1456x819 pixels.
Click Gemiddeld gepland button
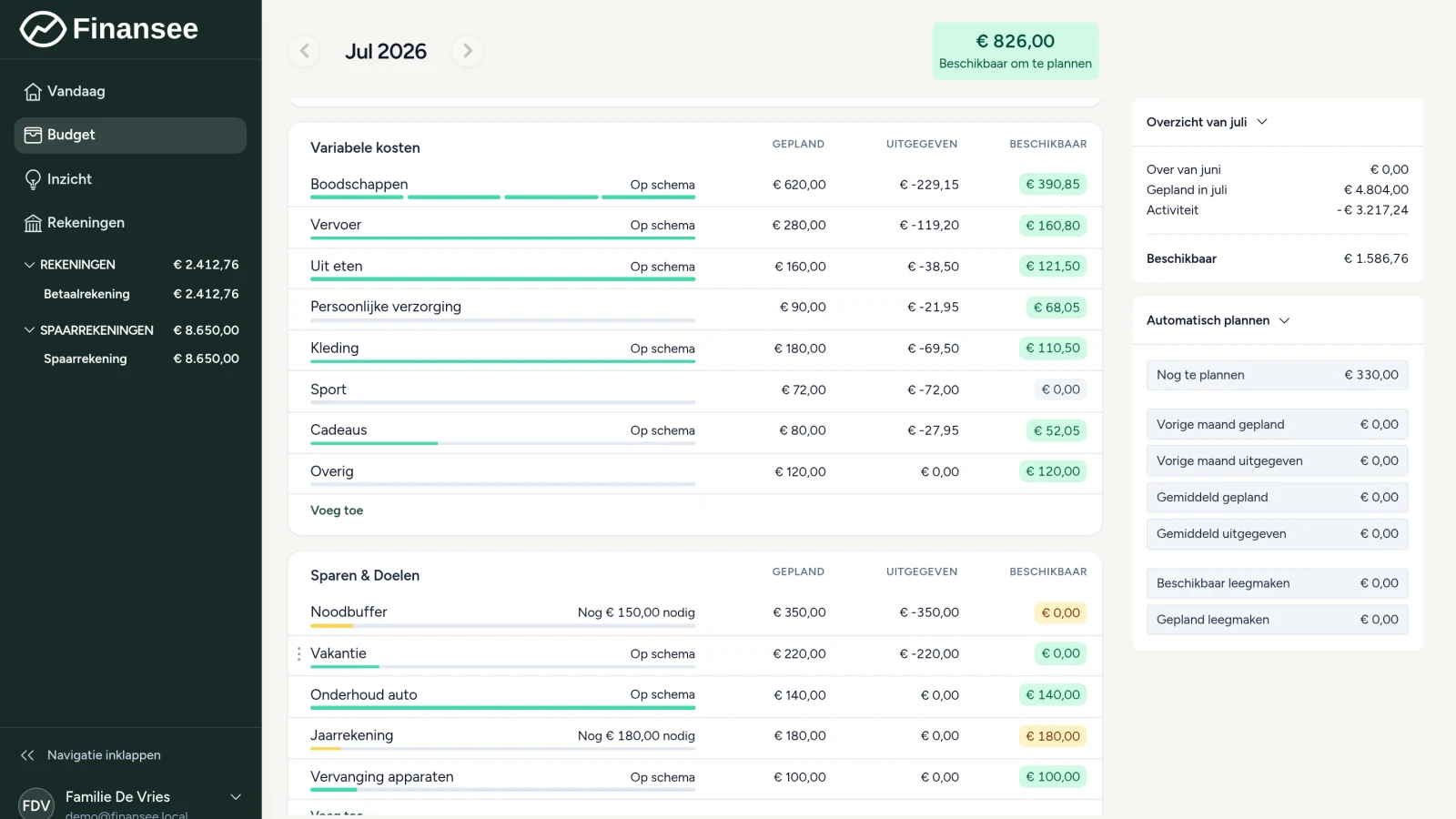click(x=1278, y=497)
